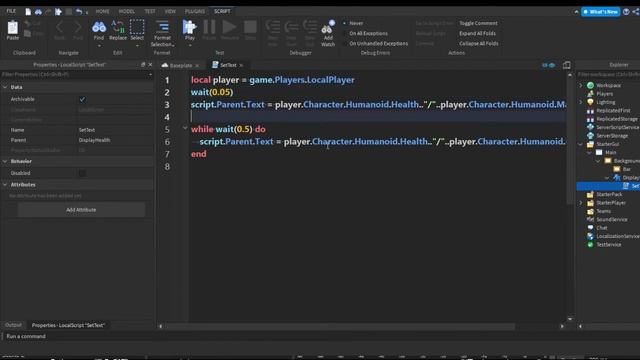
Task: Collapse the StarterGui tree node
Action: pos(581,144)
